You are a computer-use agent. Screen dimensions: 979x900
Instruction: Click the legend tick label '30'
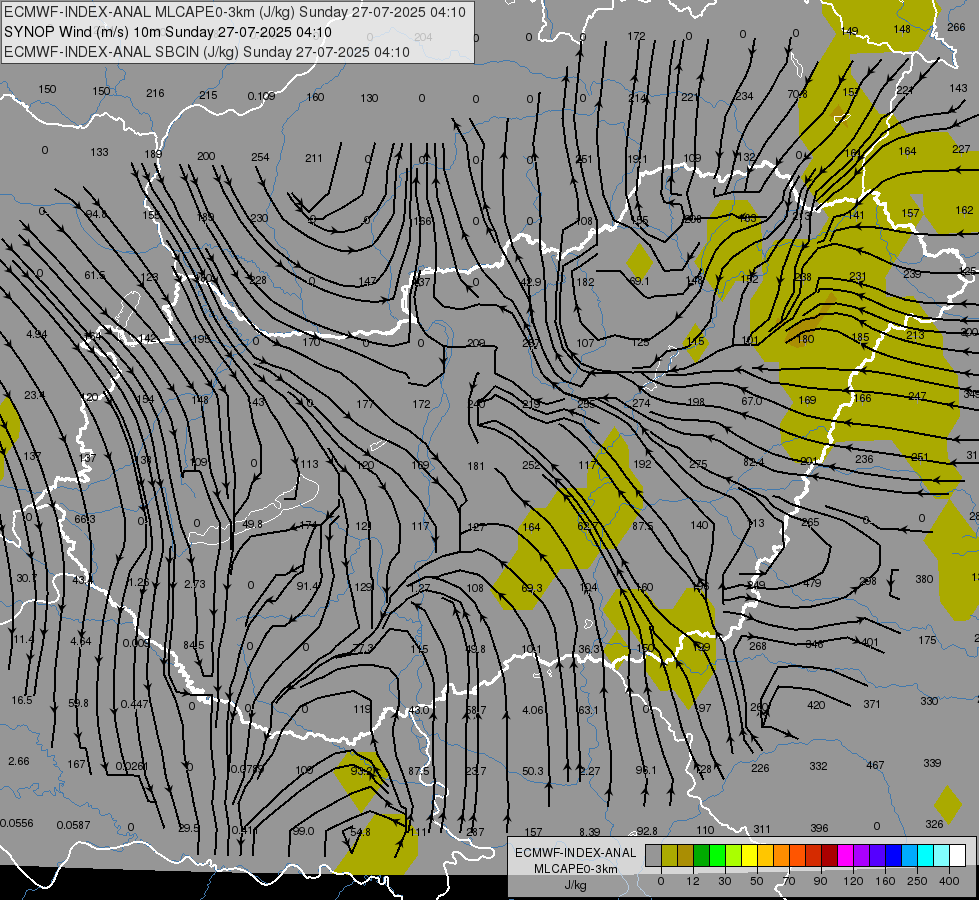pyautogui.click(x=724, y=881)
